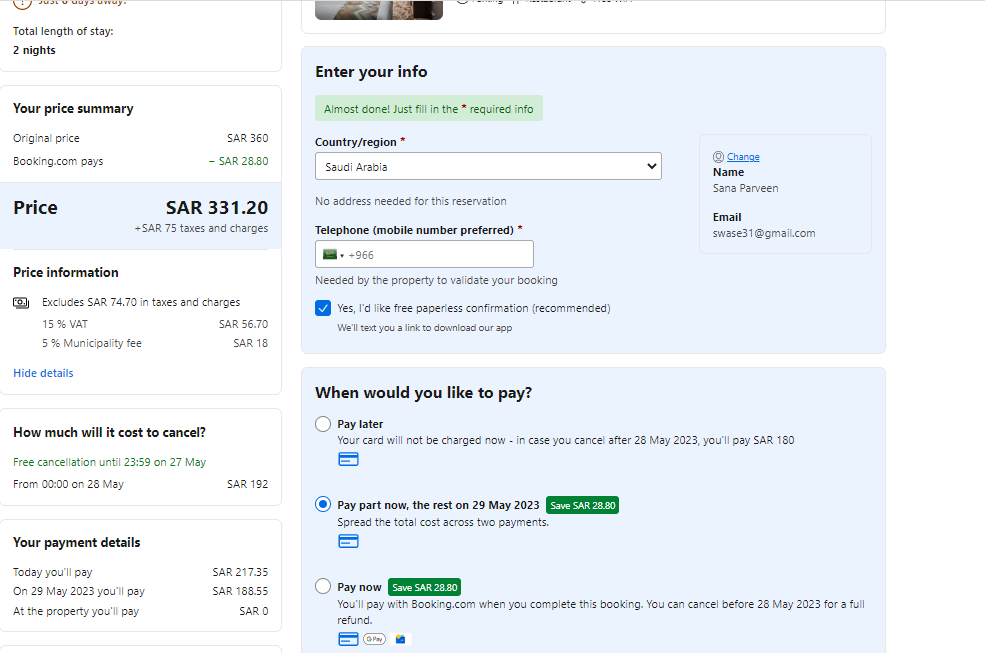Click the wallet icon beside Google Pay

point(401,639)
